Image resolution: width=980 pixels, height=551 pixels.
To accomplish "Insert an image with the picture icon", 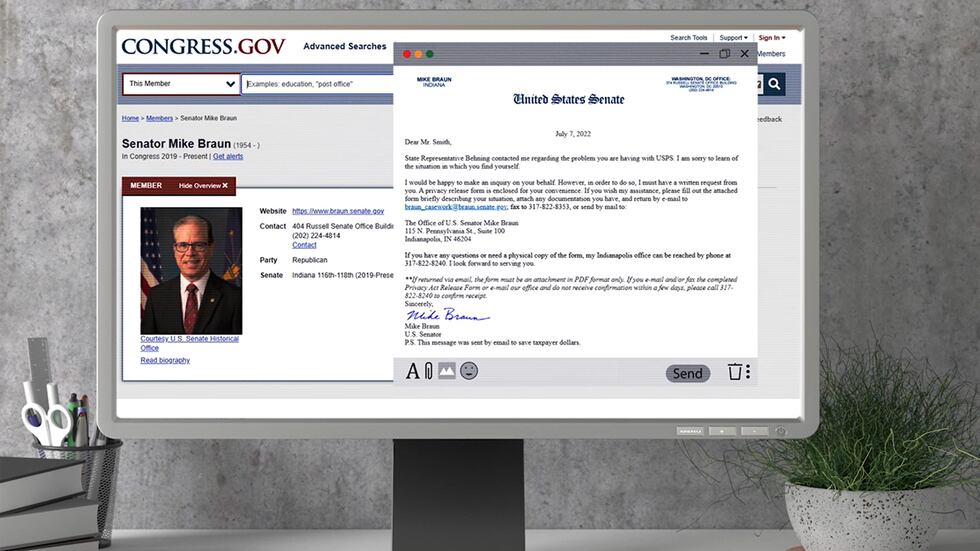I will pos(446,371).
